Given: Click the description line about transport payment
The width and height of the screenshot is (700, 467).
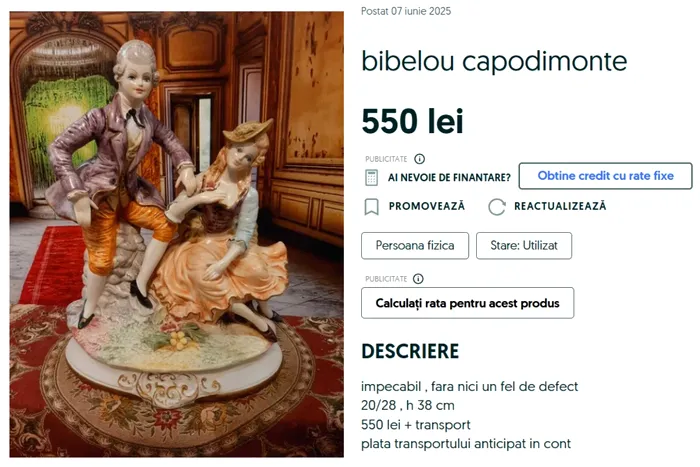Looking at the screenshot, I should pos(466,444).
